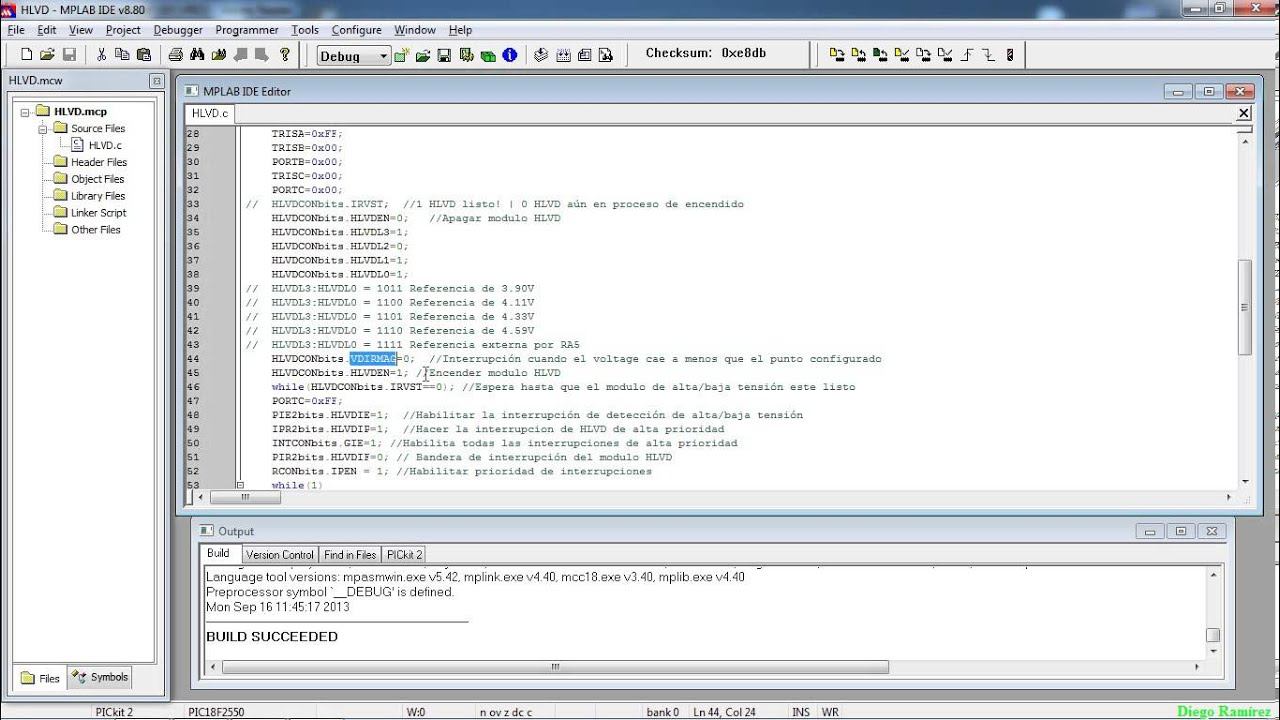Open the Tools menu
The height and width of the screenshot is (720, 1280).
(305, 30)
